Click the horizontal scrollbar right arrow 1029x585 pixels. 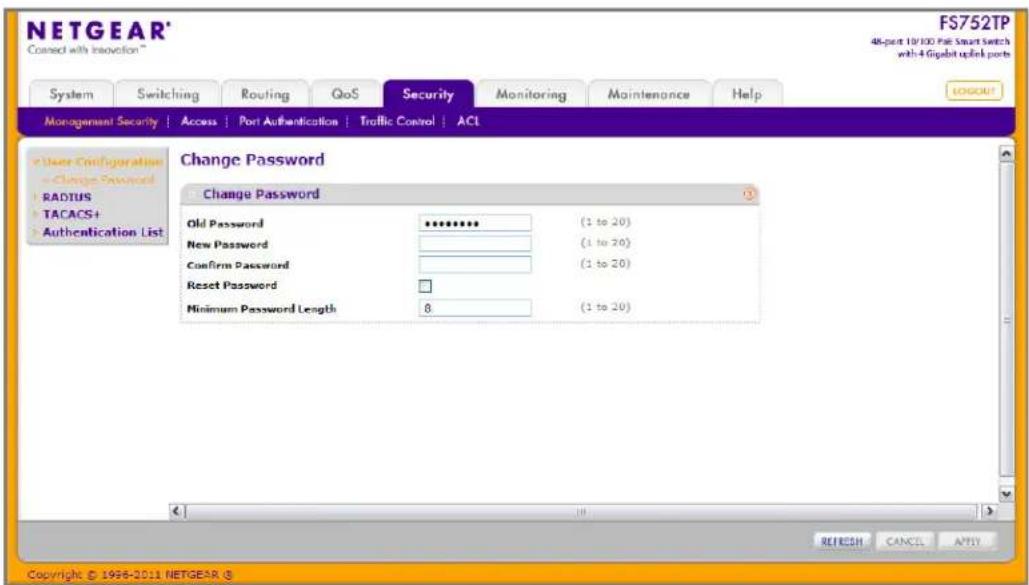tap(988, 511)
